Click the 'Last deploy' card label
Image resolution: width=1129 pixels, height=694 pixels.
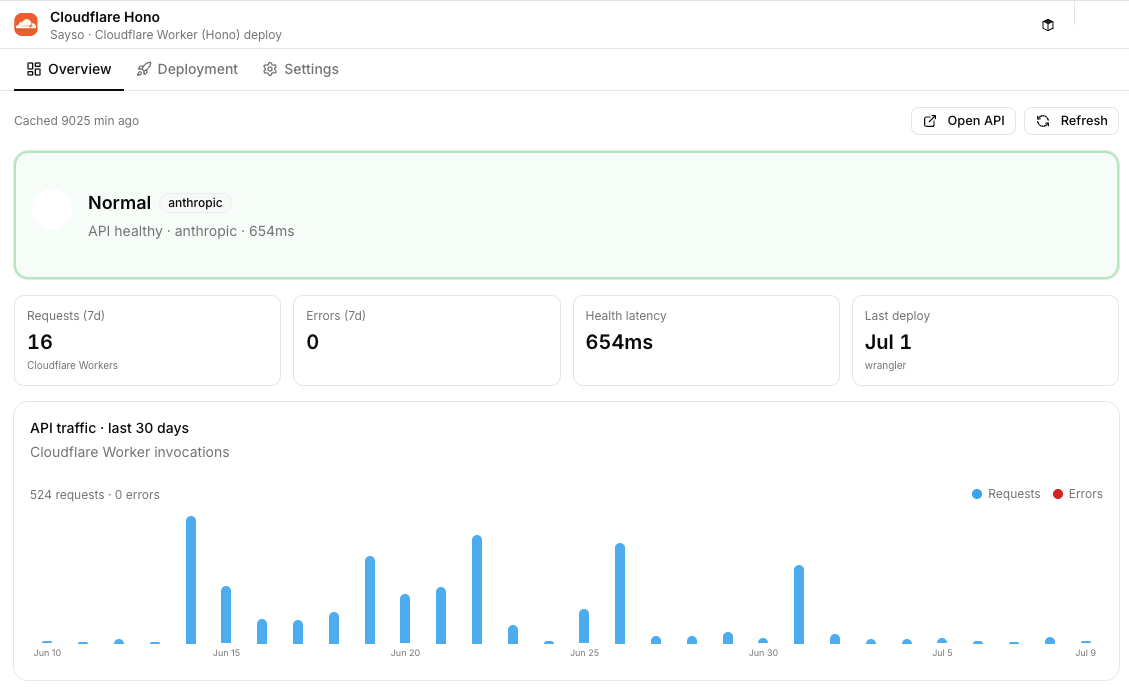[897, 316]
